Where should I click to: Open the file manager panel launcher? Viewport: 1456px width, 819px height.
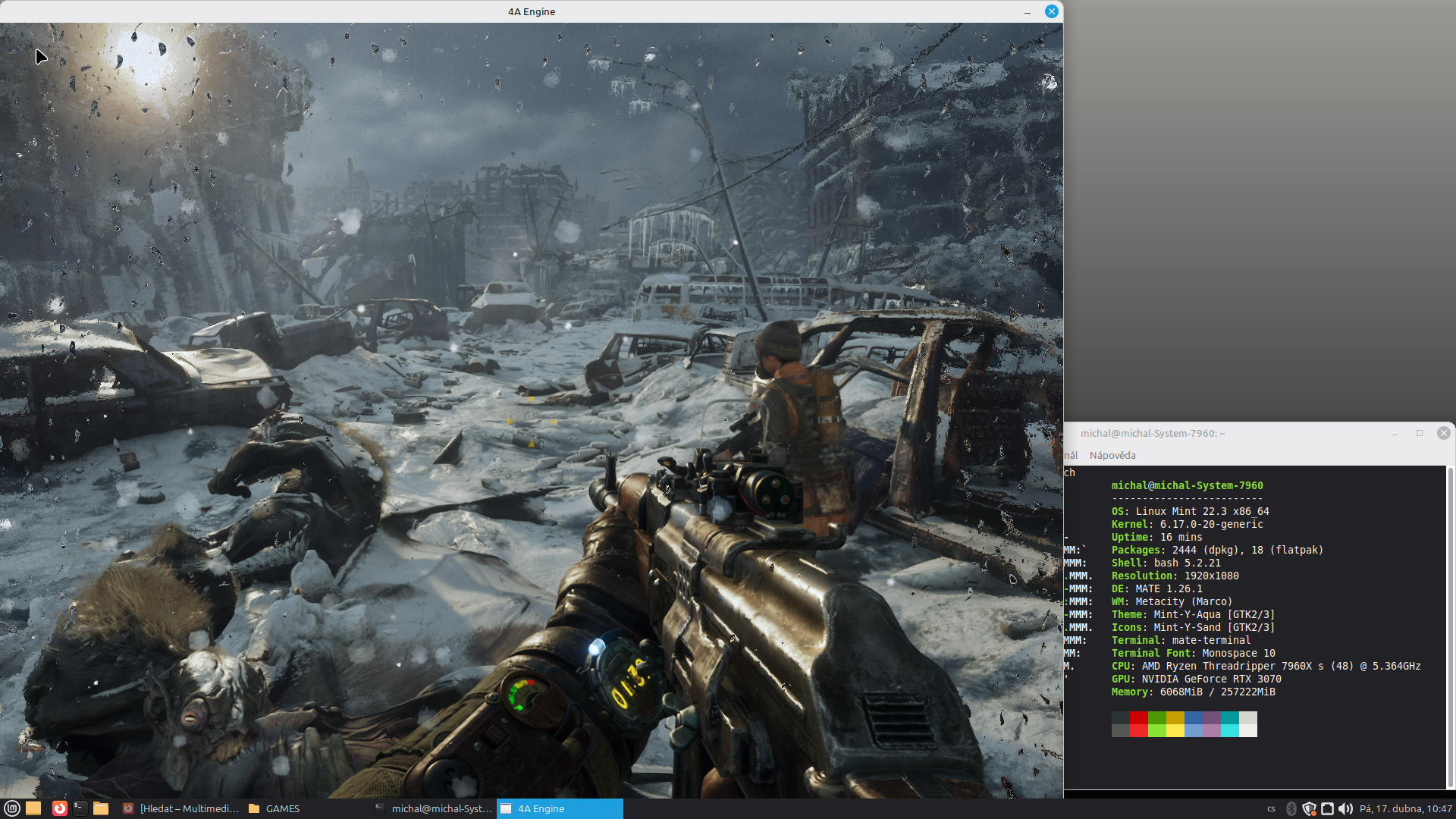pyautogui.click(x=101, y=808)
